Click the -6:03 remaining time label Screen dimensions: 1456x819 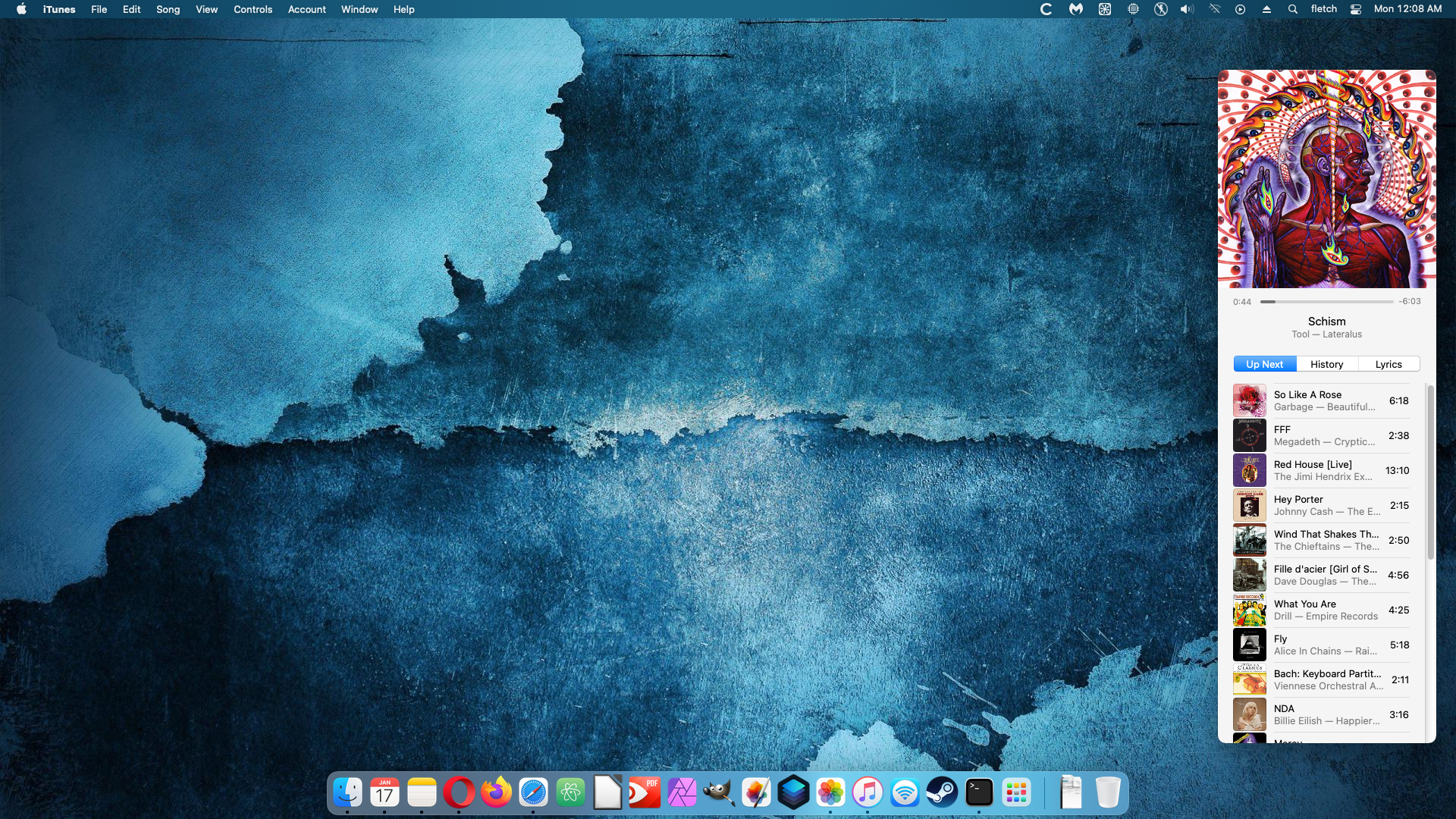(x=1410, y=302)
